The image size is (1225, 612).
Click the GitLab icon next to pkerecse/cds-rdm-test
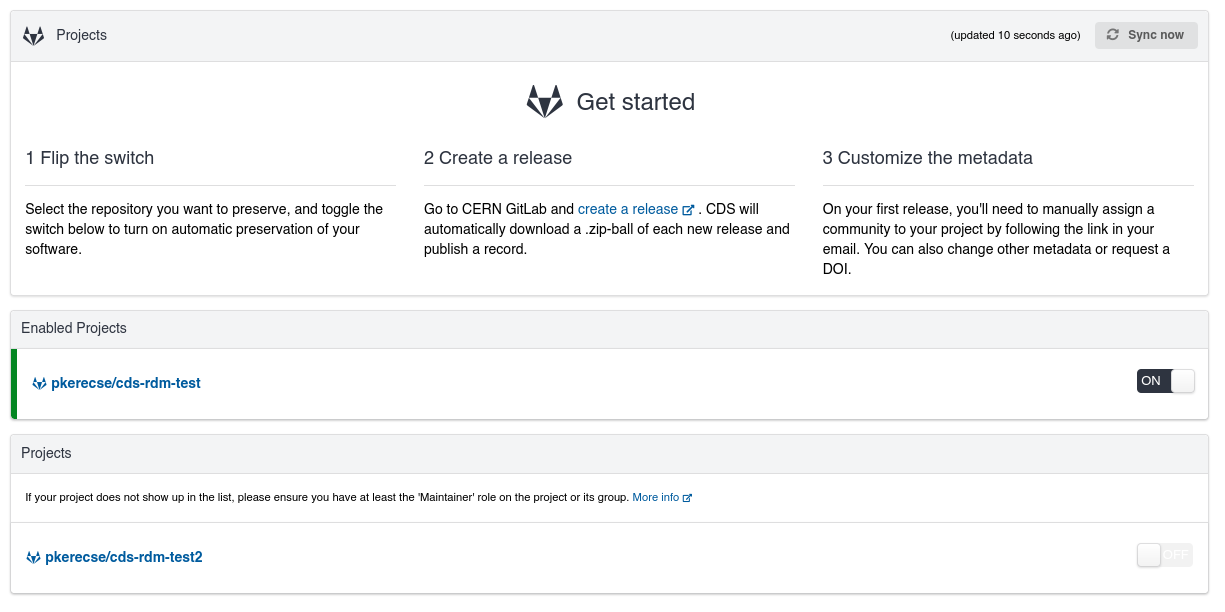(x=39, y=383)
